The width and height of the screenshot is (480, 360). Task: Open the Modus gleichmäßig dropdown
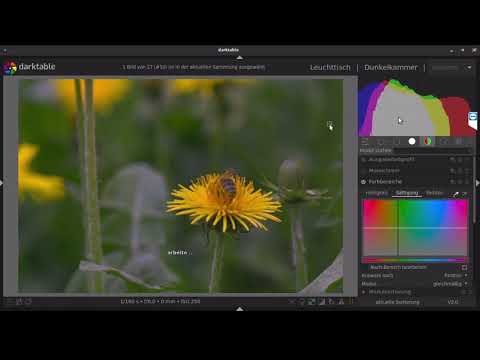(415, 284)
